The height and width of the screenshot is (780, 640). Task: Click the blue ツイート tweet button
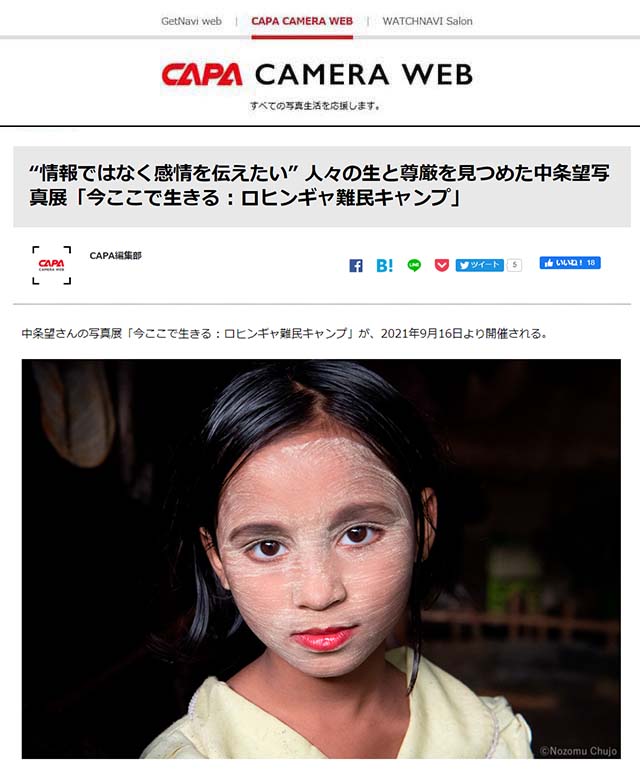coord(479,265)
